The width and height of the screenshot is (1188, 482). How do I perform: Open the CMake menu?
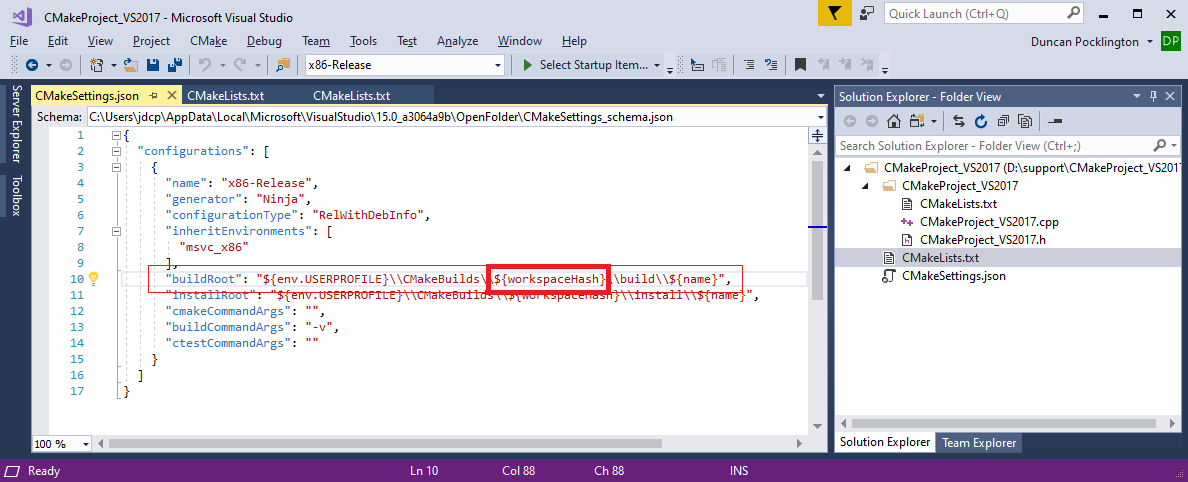tap(208, 41)
